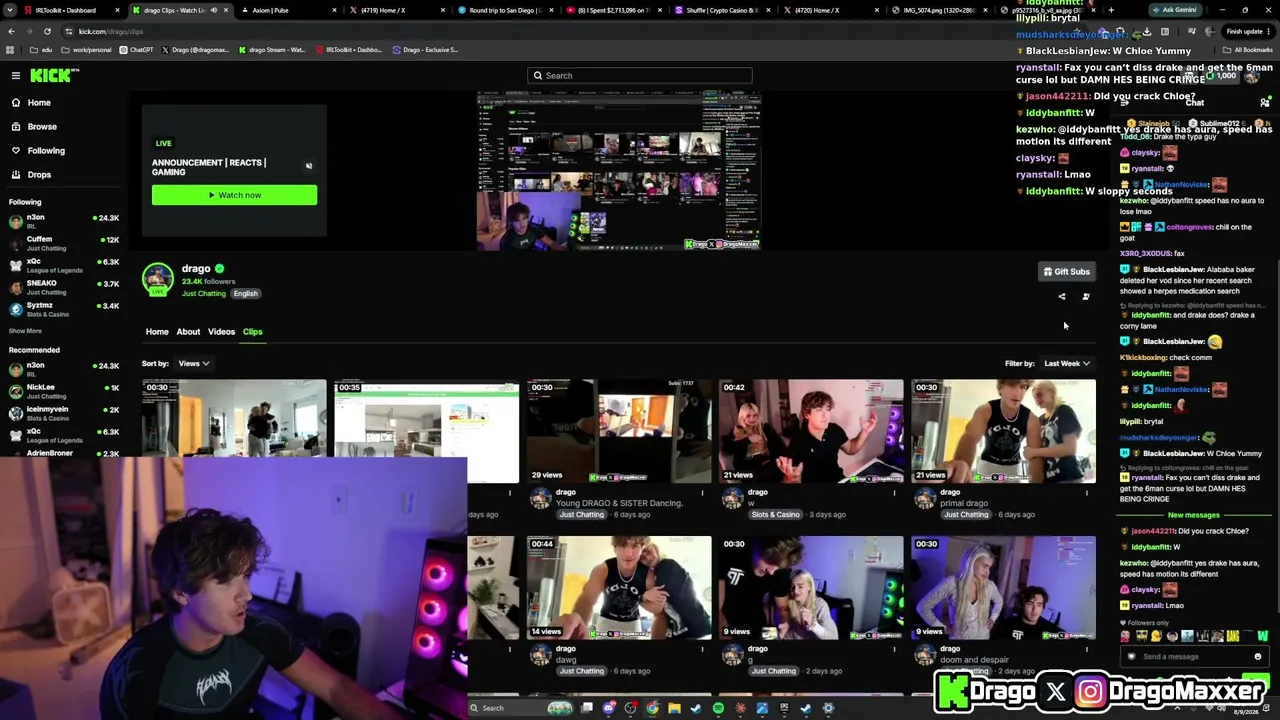
Task: Open options menu for Young DRAGO clip
Action: pyautogui.click(x=702, y=492)
